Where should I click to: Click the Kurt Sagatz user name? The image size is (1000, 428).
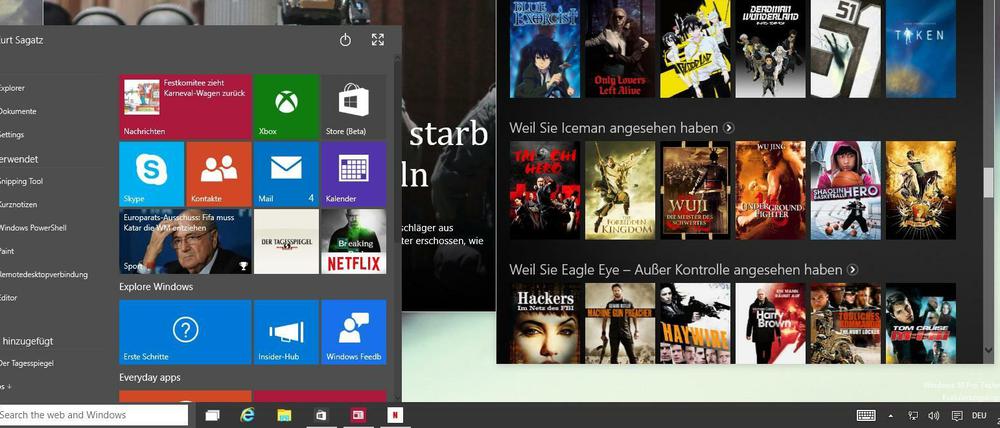pyautogui.click(x=22, y=40)
